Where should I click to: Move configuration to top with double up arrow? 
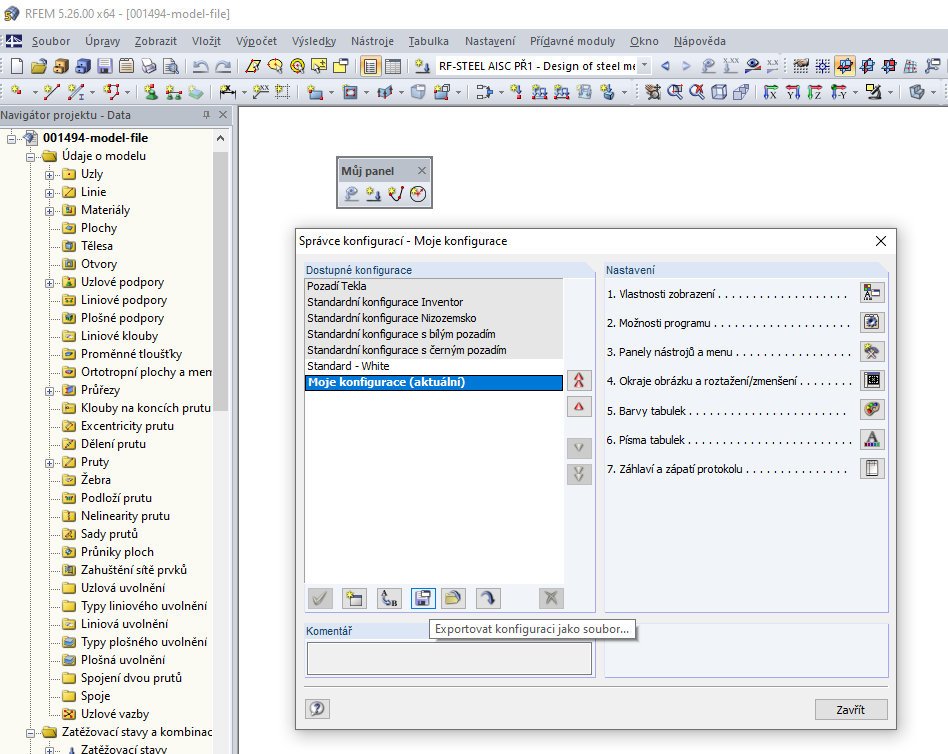pyautogui.click(x=579, y=380)
